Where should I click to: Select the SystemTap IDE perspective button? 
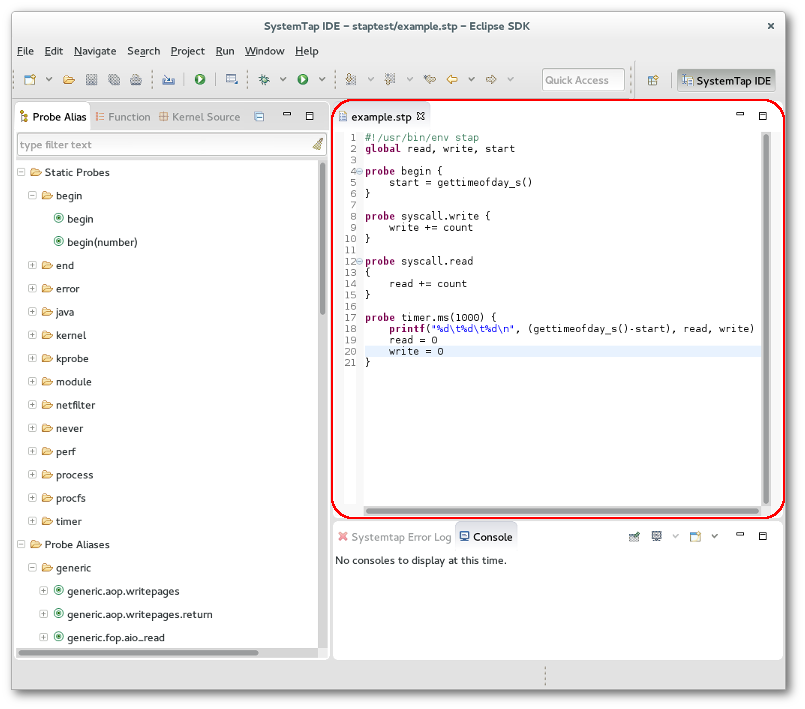[726, 81]
